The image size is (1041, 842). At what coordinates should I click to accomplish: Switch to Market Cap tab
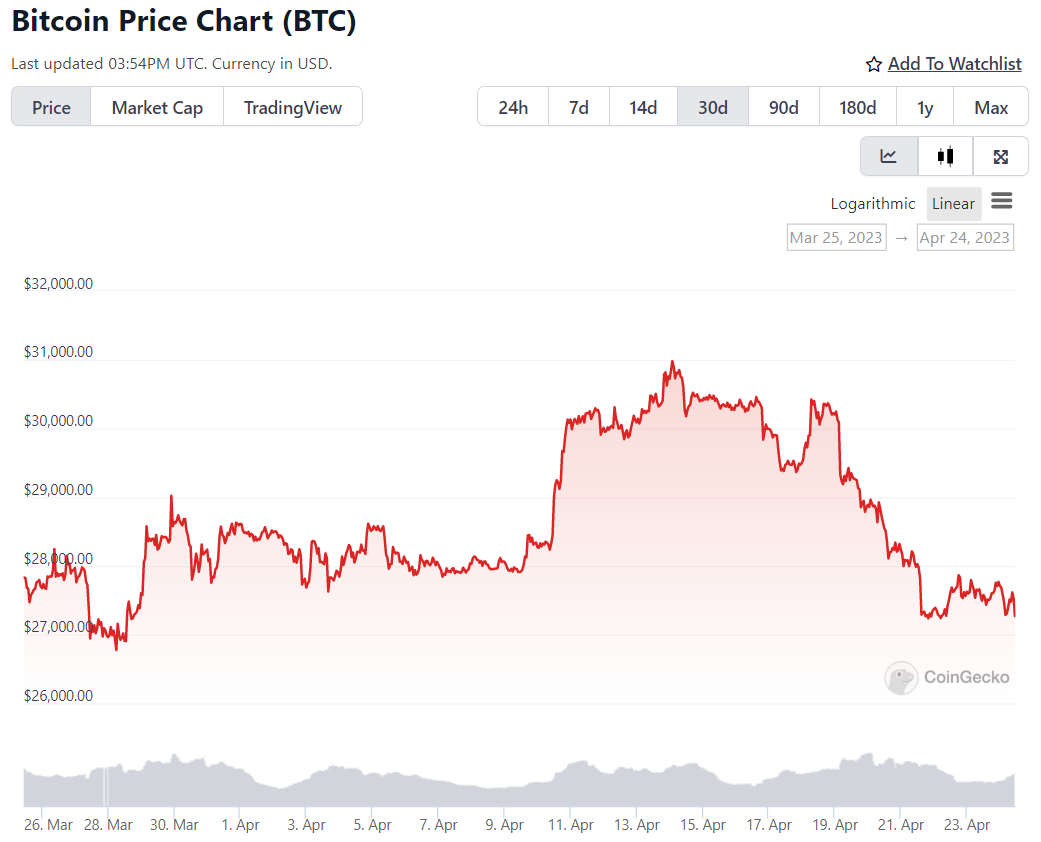point(157,107)
